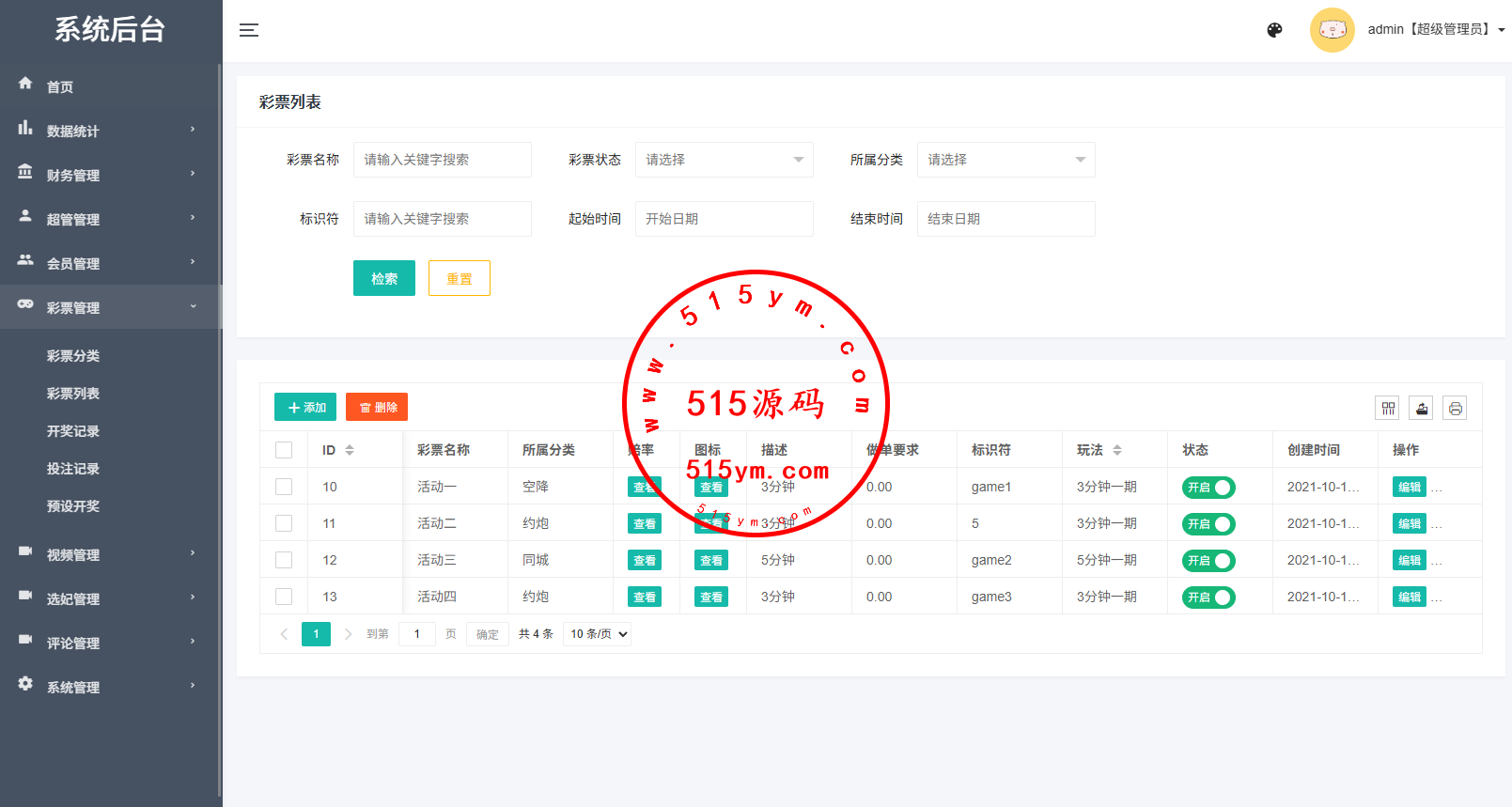The height and width of the screenshot is (807, 1512).
Task: Open the 彩票状态 dropdown
Action: click(x=724, y=160)
